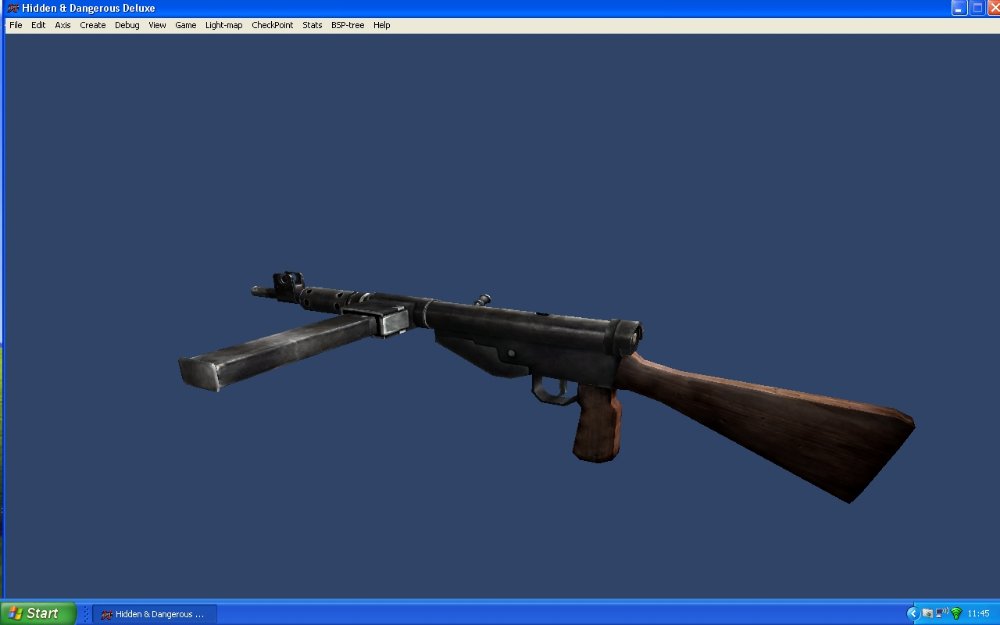Open the Game menu
The height and width of the screenshot is (625, 1000).
[x=186, y=25]
